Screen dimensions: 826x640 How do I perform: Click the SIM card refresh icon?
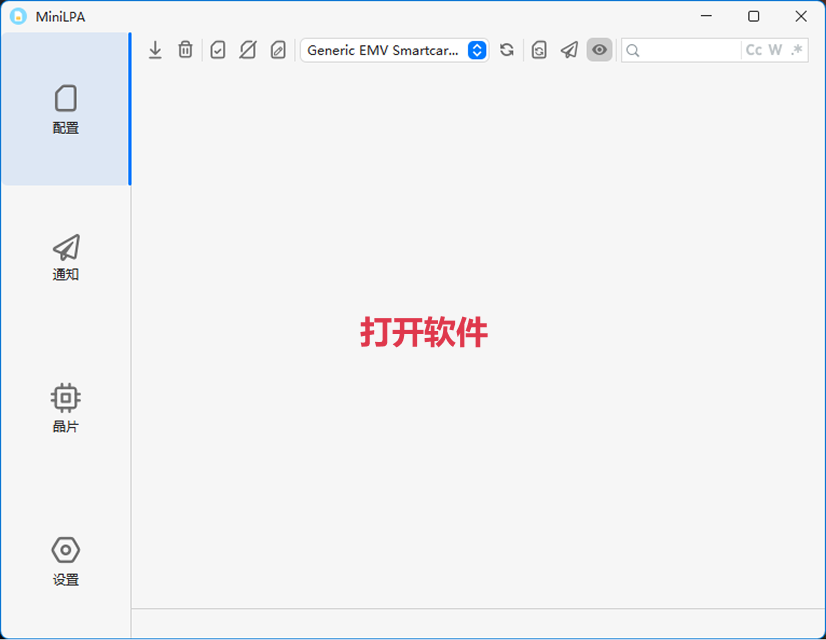point(539,50)
